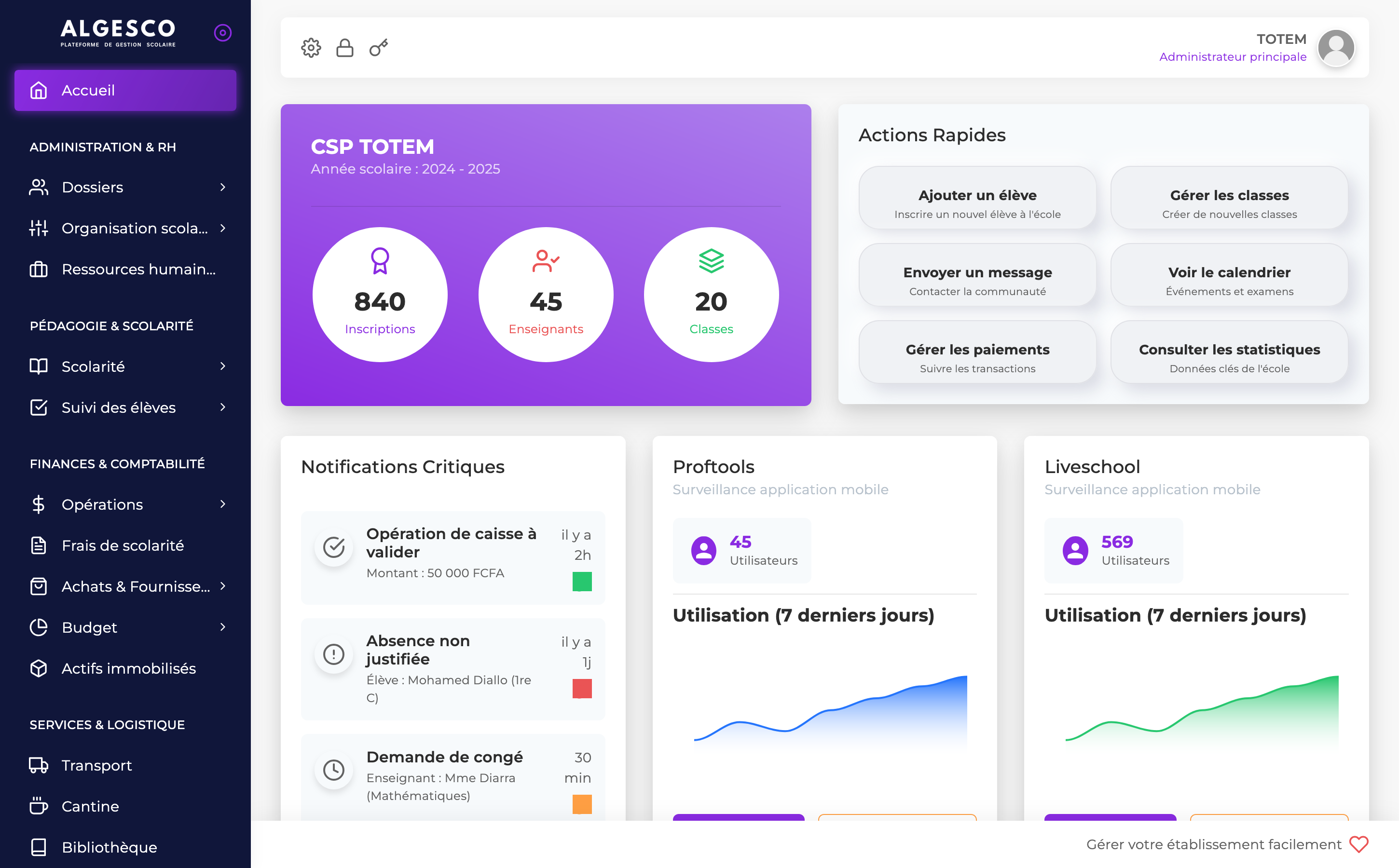Screen dimensions: 1399x868
Task: Open Frais de scolarité via its document icon
Action: point(39,545)
